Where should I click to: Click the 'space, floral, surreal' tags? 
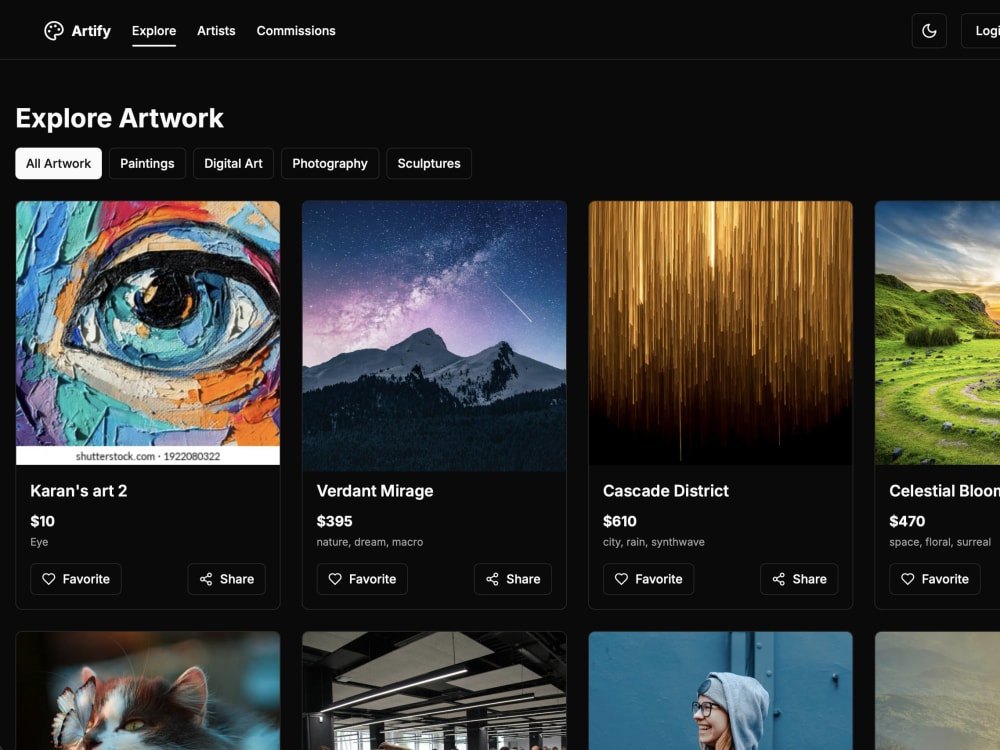coord(940,542)
